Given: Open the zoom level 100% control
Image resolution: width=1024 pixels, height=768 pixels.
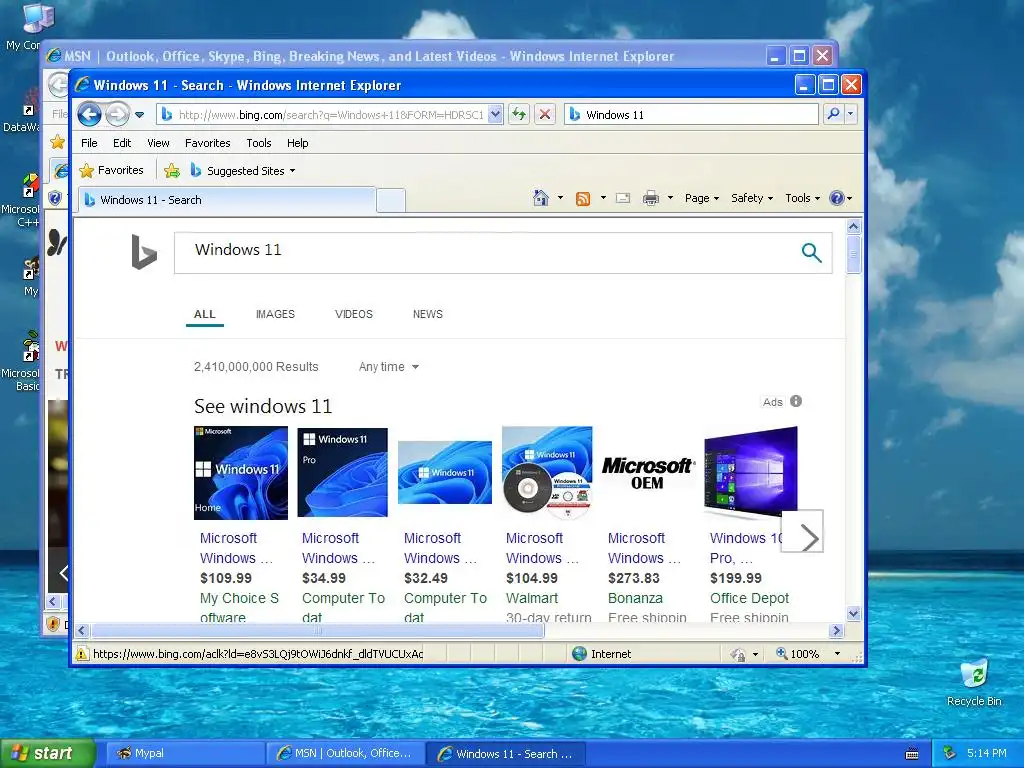Looking at the screenshot, I should point(808,654).
